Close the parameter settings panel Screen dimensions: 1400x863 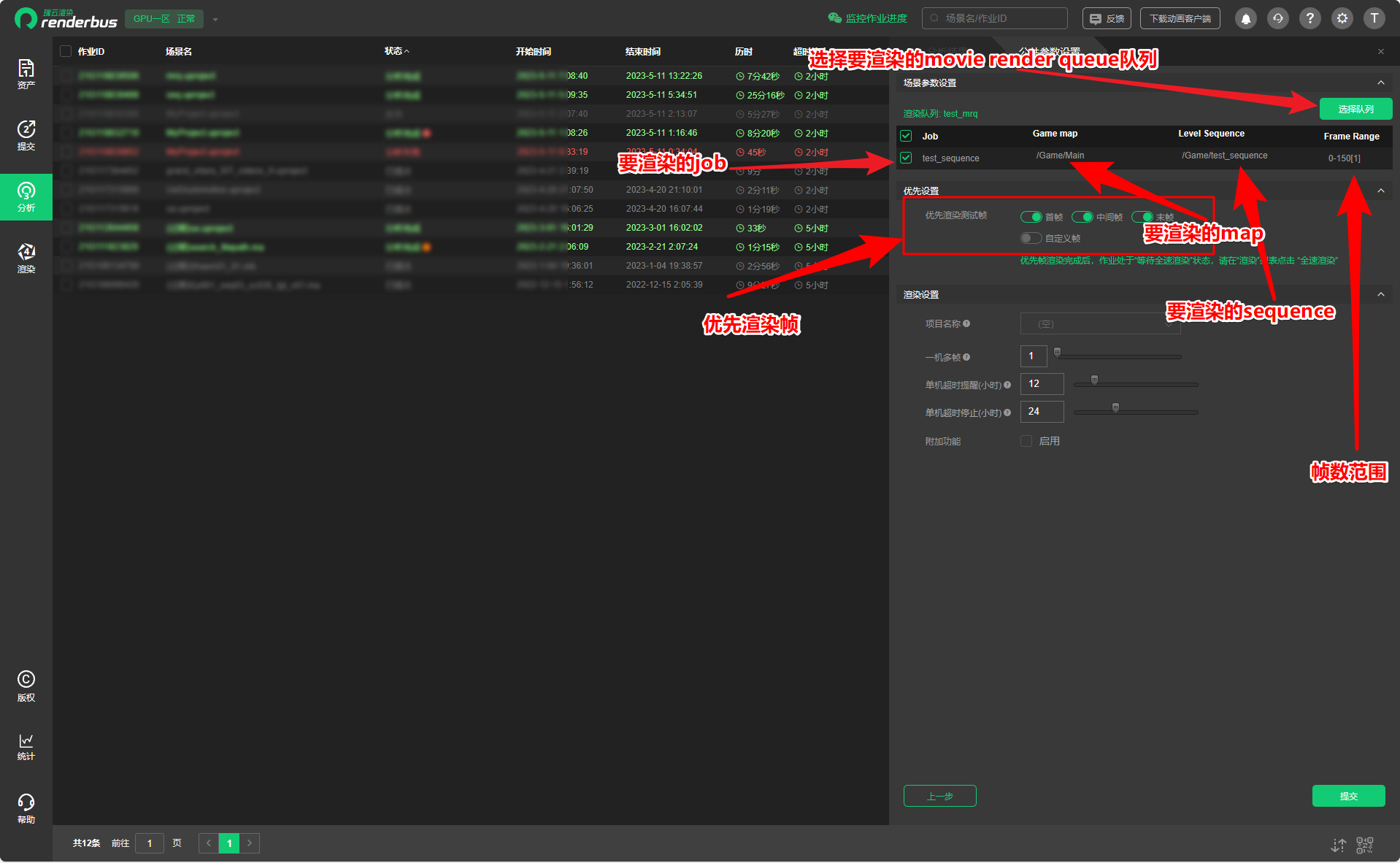(1381, 52)
